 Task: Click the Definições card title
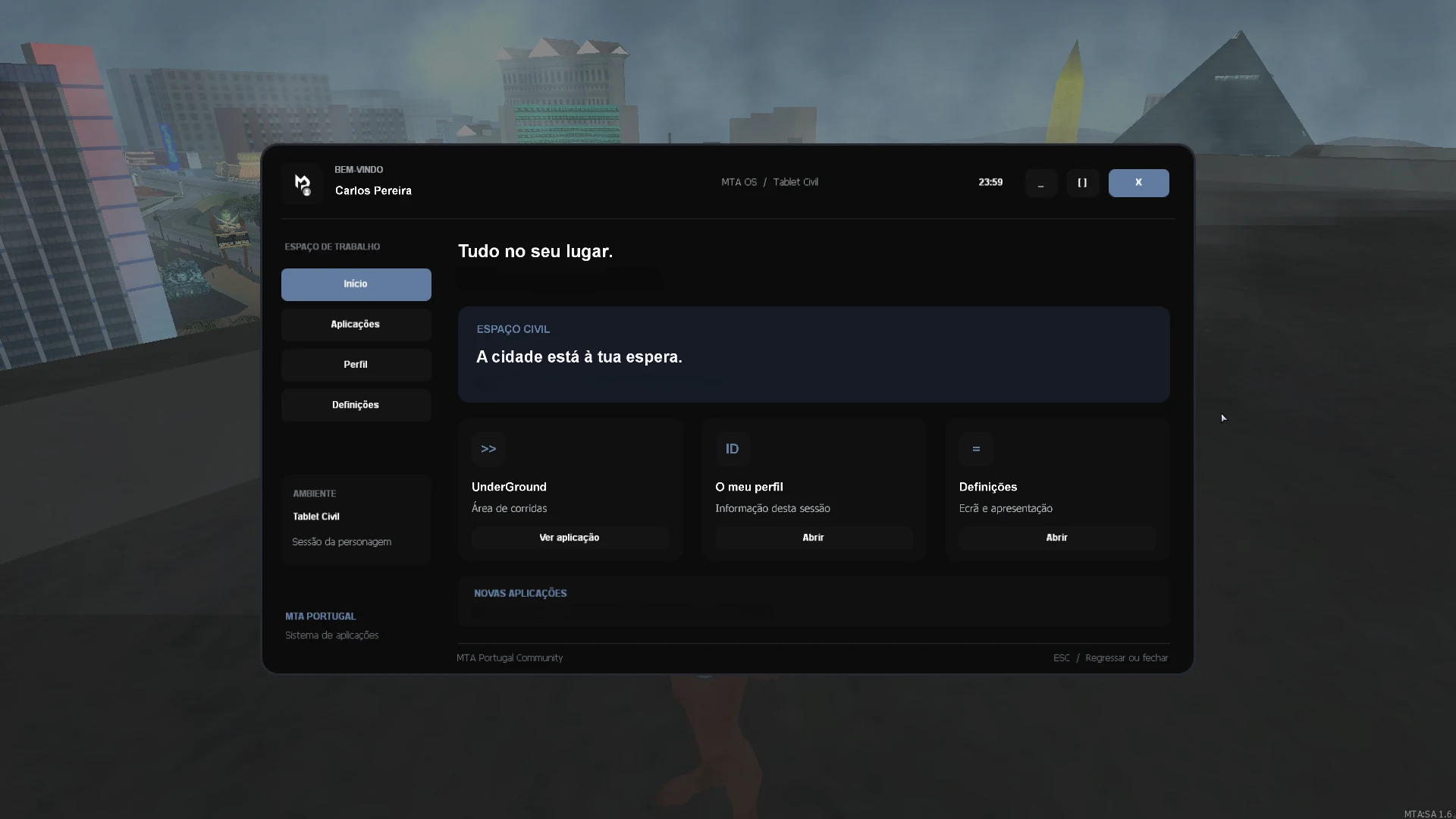tap(988, 487)
